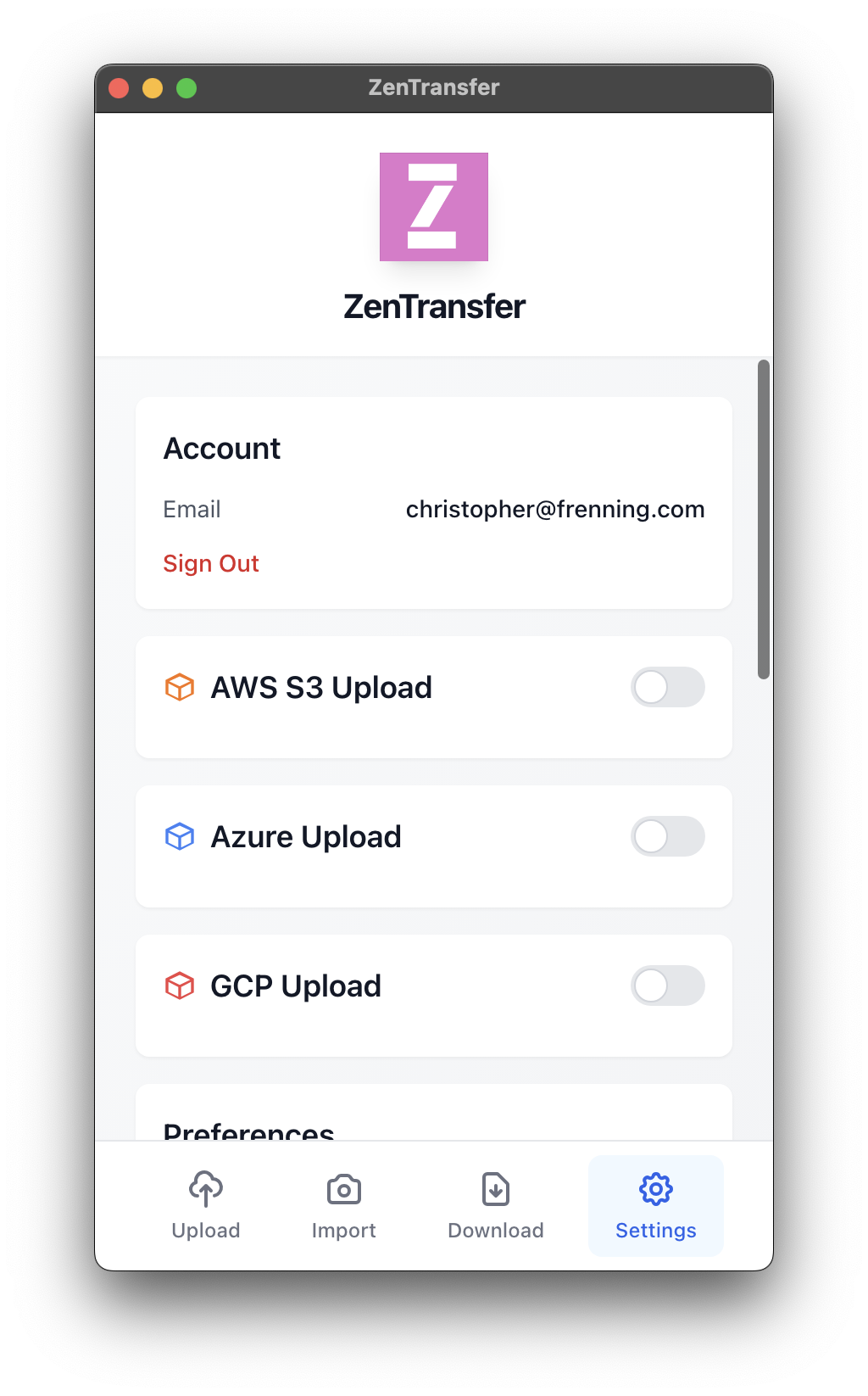The width and height of the screenshot is (868, 1396).
Task: Turn on the Azure Upload switch
Action: 668,836
